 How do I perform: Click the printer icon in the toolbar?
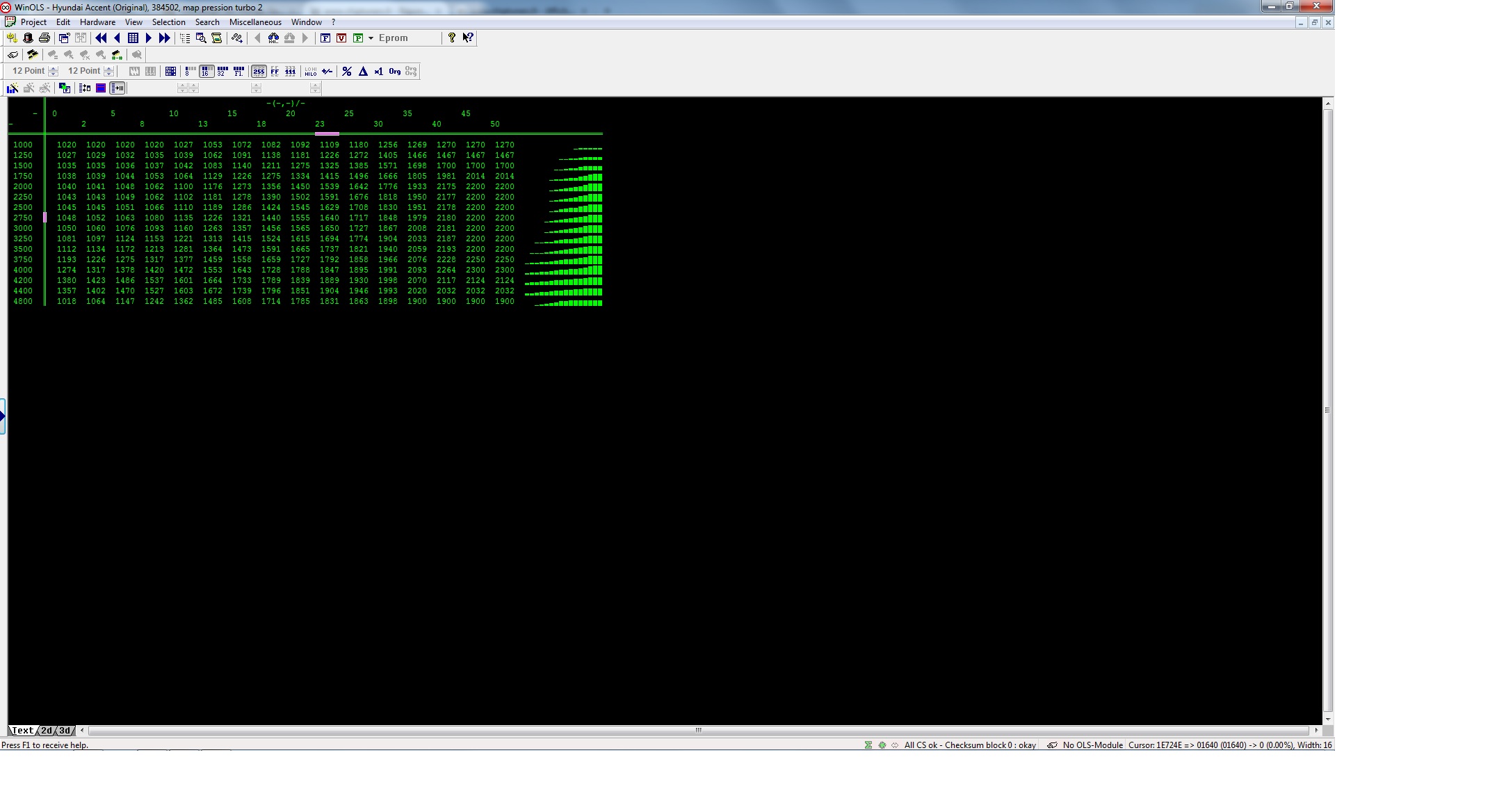[44, 38]
